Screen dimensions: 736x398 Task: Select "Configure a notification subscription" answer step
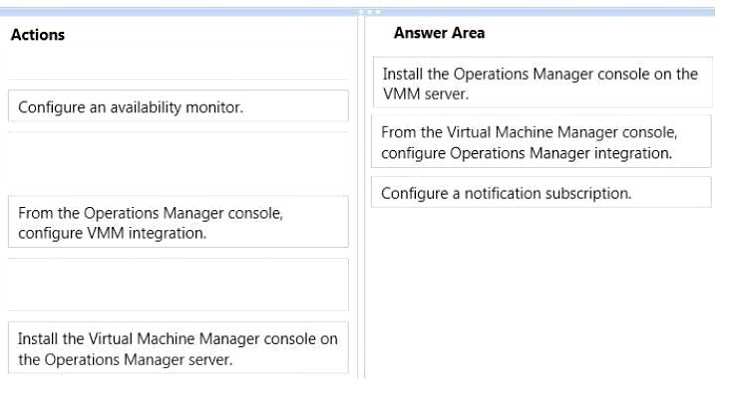541,192
